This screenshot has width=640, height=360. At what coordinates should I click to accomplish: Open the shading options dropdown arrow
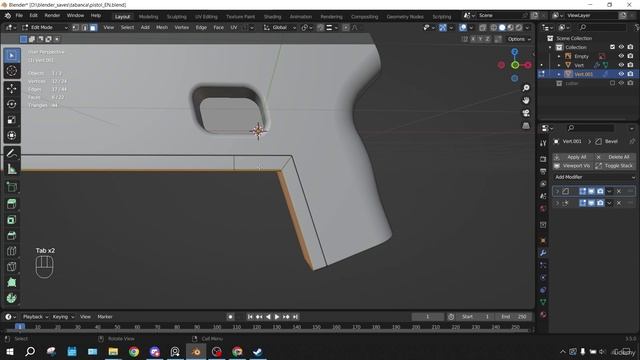[x=527, y=27]
